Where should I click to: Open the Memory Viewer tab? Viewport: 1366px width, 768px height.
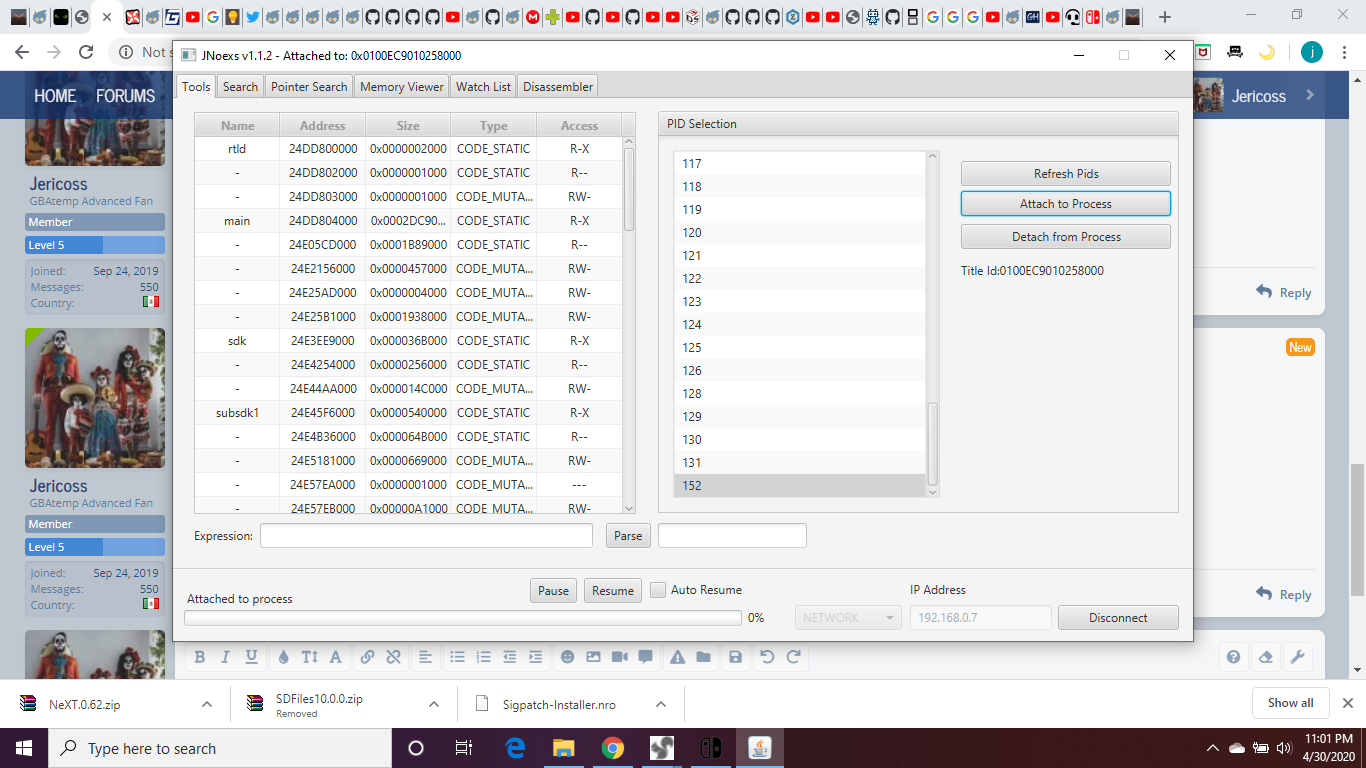click(x=402, y=87)
